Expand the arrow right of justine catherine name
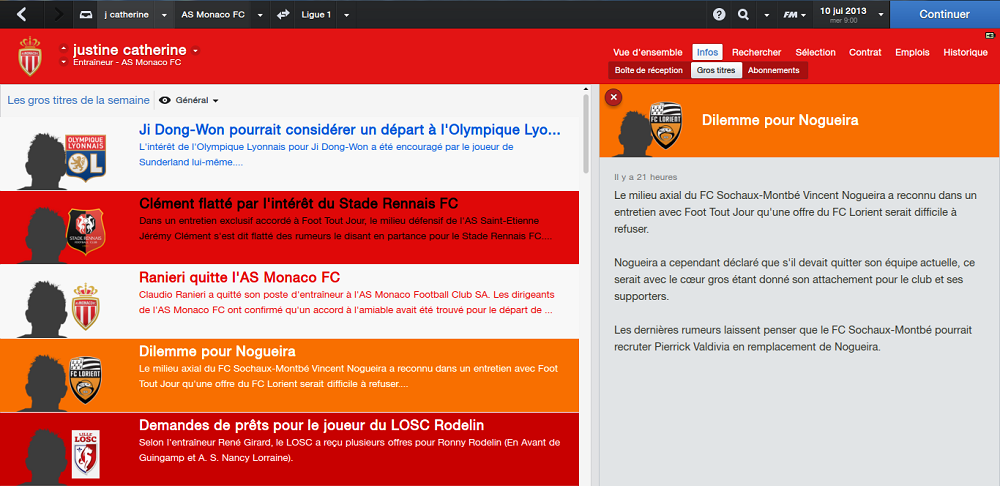This screenshot has height=486, width=1000. (x=195, y=50)
